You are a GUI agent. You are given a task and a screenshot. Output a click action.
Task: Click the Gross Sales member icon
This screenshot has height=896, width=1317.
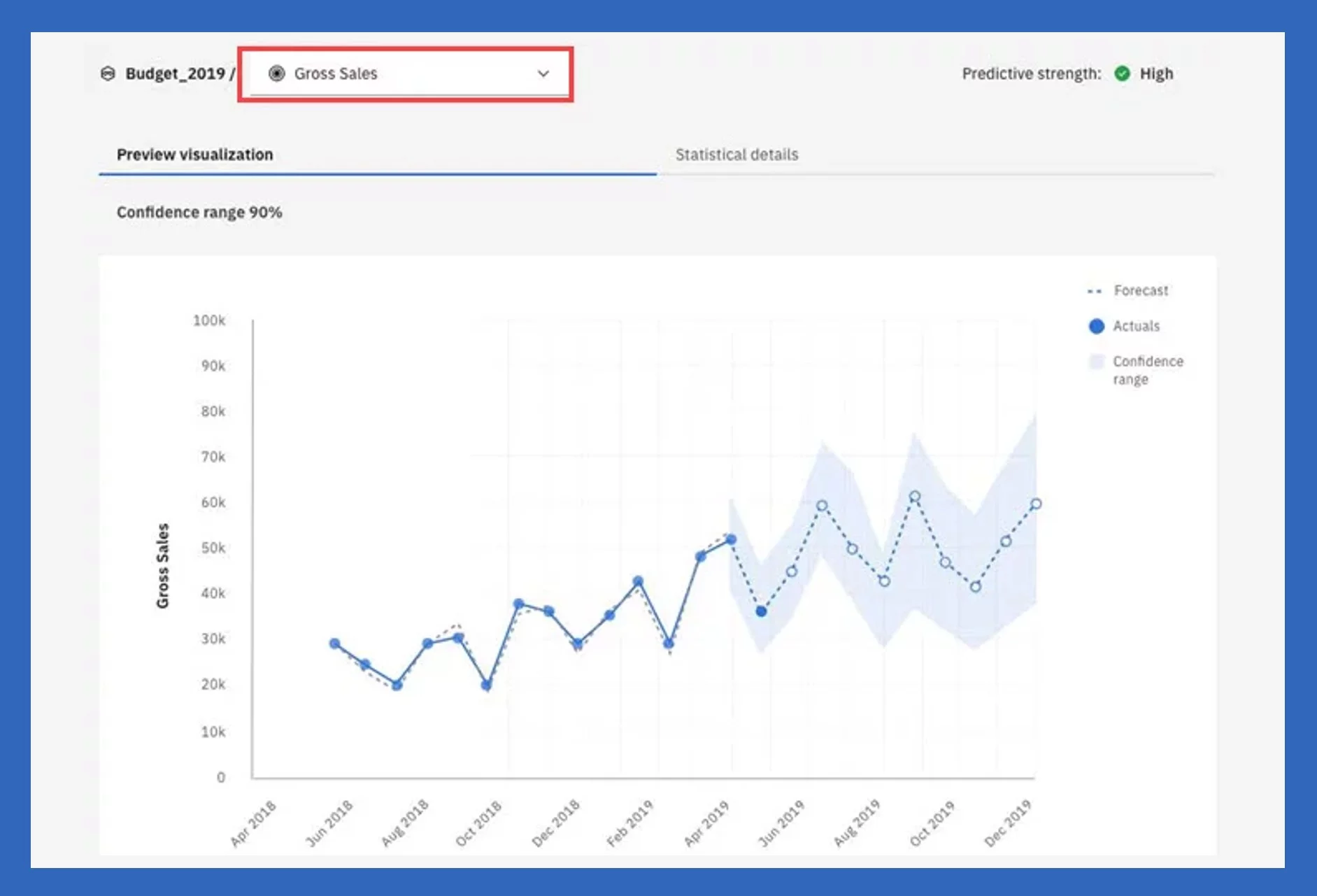tap(277, 73)
